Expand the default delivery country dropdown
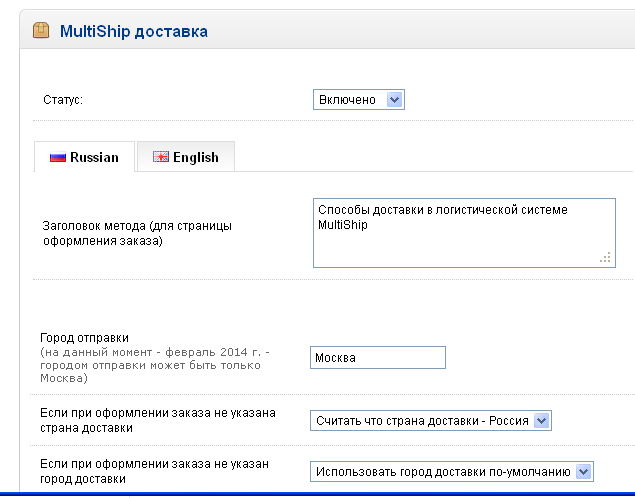The image size is (635, 498). pos(430,420)
